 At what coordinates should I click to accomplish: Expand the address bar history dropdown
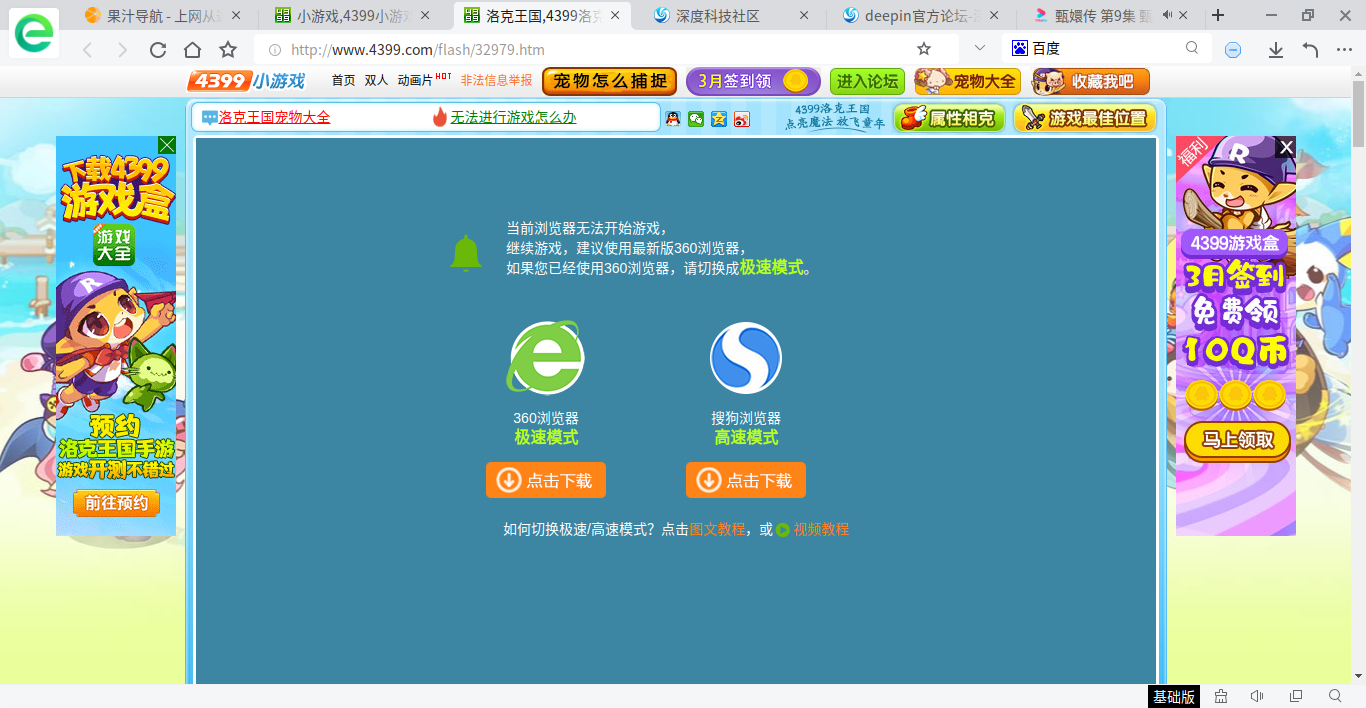[x=980, y=48]
